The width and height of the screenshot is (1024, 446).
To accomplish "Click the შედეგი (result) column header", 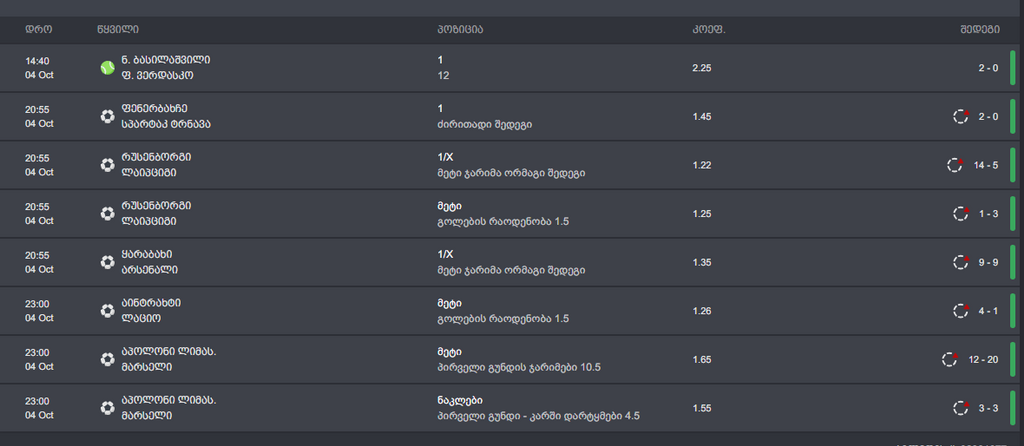I will [x=980, y=29].
